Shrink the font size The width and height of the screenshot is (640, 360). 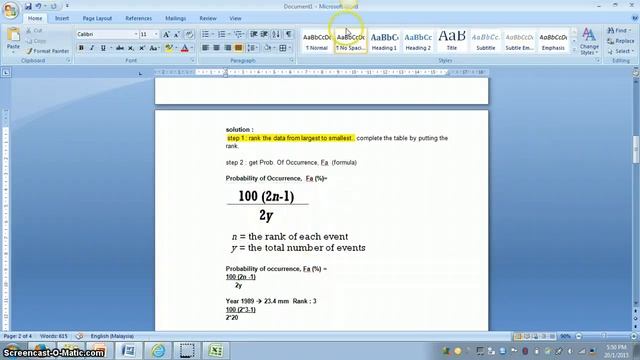177,35
